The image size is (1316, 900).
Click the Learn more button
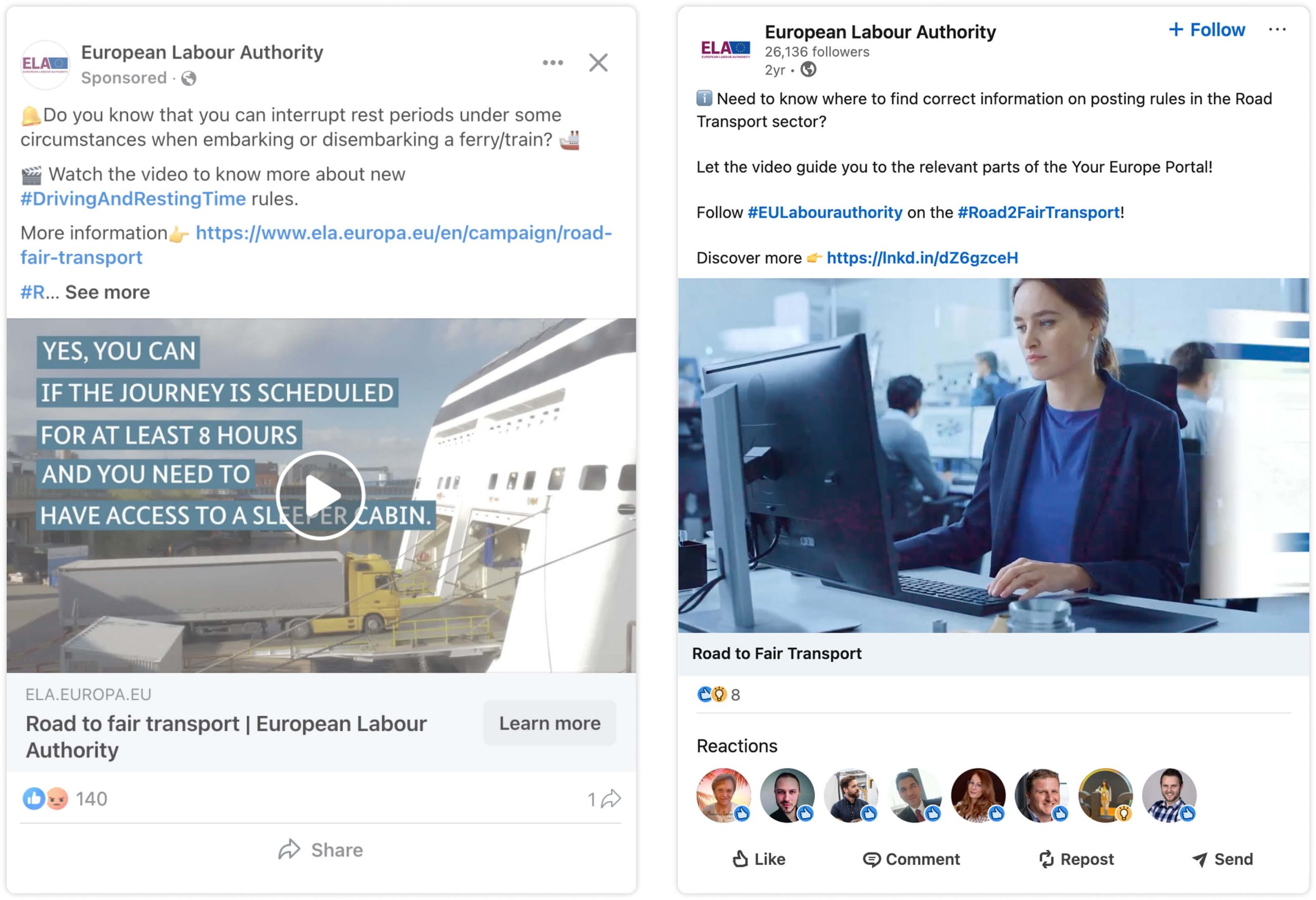pos(550,723)
